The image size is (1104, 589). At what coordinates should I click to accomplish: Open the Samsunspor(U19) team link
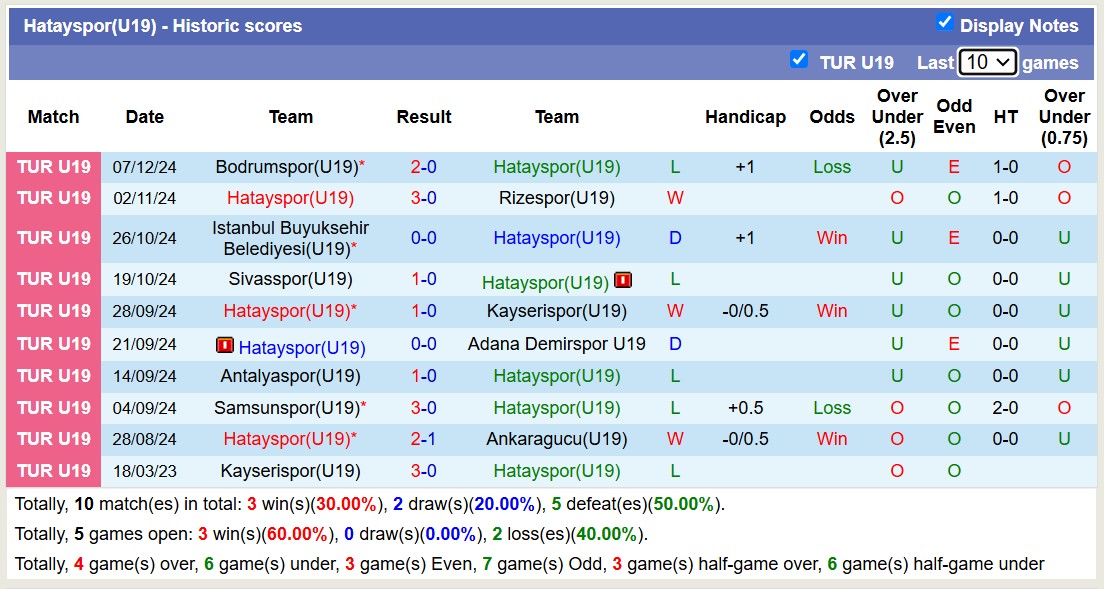[290, 407]
